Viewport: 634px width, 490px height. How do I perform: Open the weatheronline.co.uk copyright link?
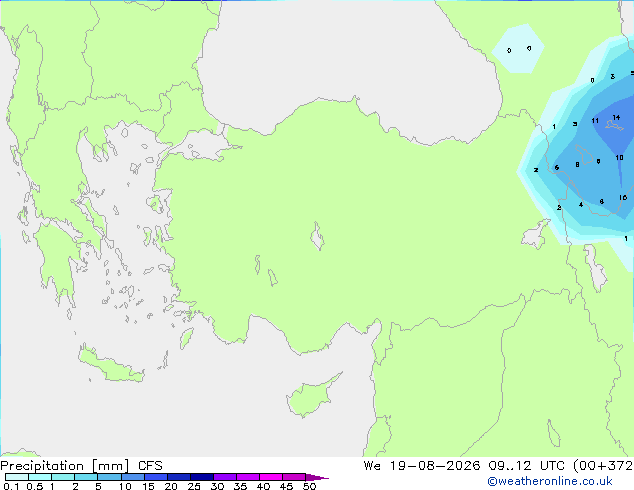tap(550, 481)
